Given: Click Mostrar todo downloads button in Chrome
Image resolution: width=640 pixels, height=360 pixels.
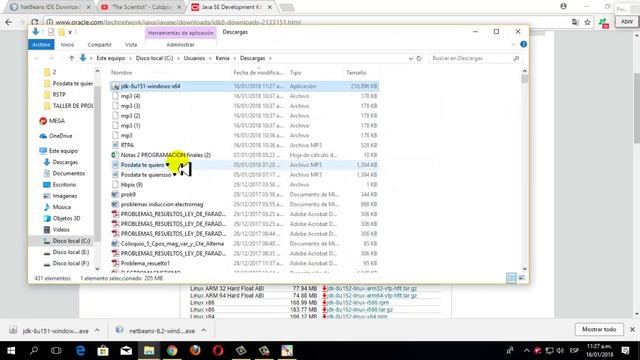Looking at the screenshot, I should coord(599,329).
